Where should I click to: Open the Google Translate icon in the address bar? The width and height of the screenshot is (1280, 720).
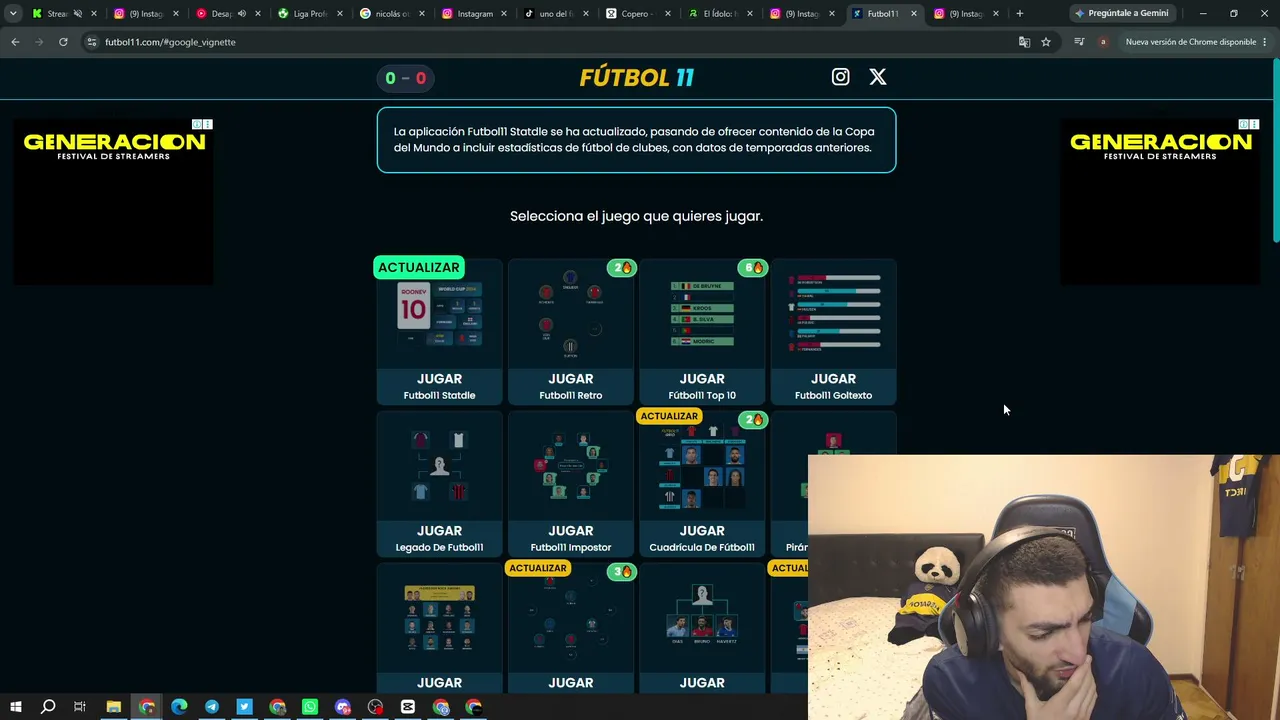point(1024,42)
